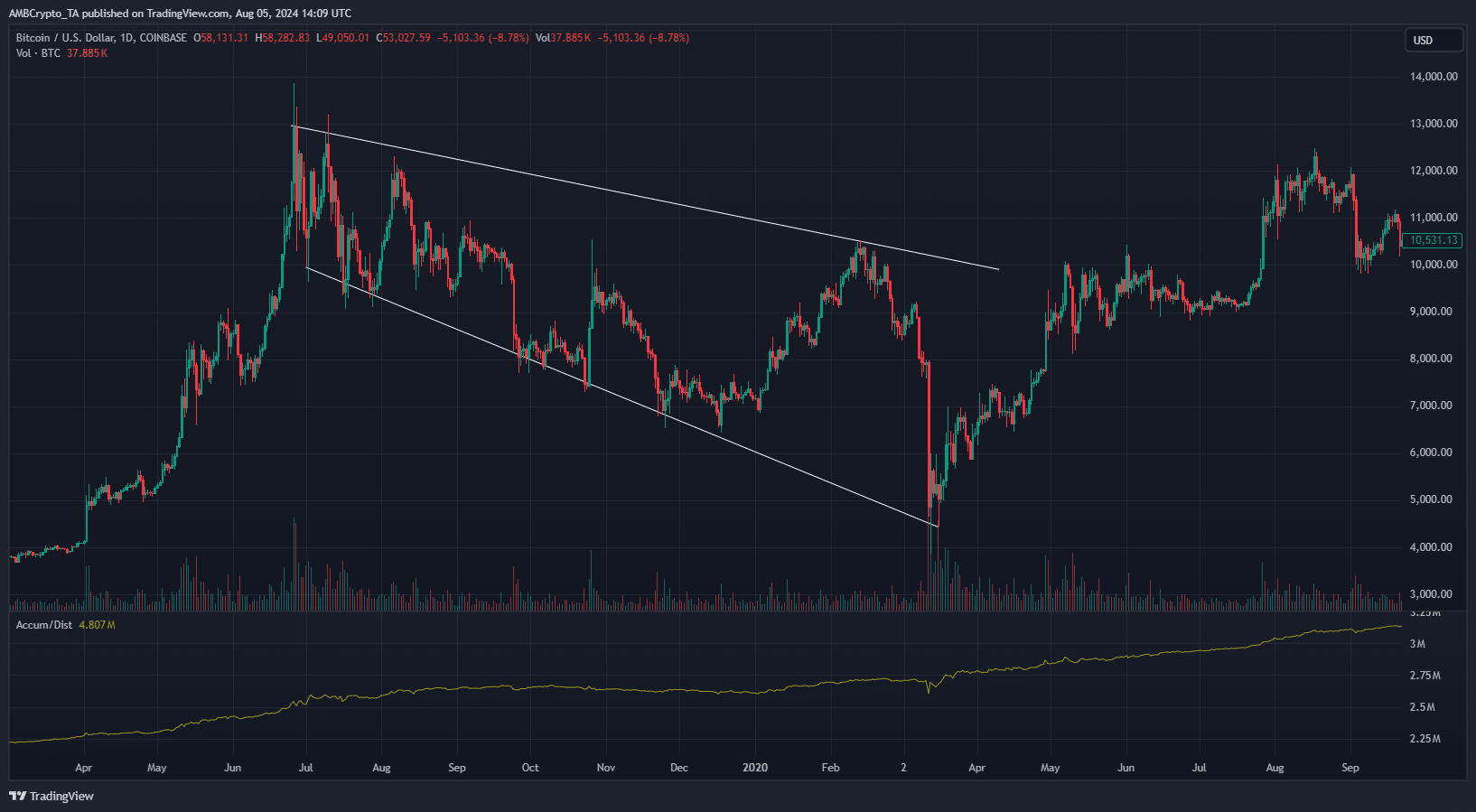Viewport: 1476px width, 812px height.
Task: Click the 12,000.00 price axis label
Action: [x=1434, y=171]
